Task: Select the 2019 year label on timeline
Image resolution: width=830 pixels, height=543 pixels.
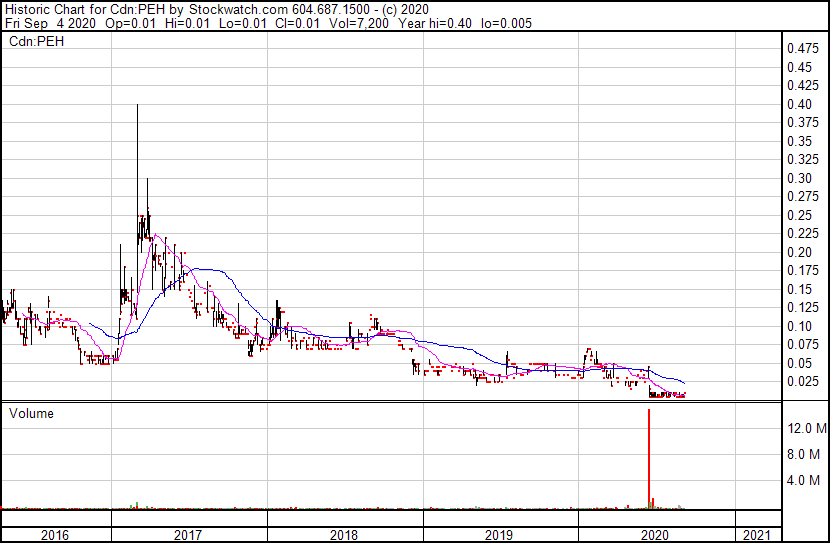Action: (500, 535)
